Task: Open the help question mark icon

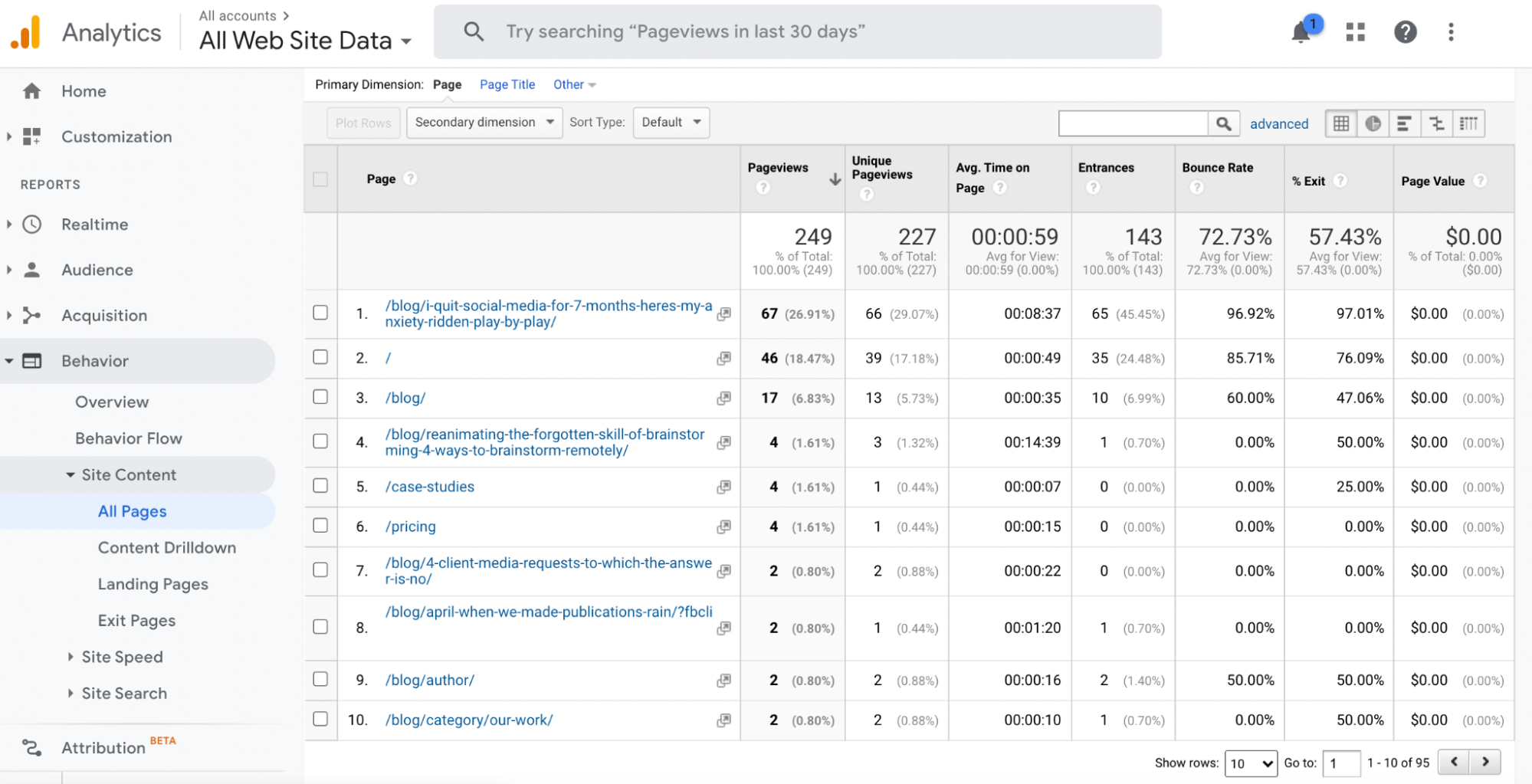Action: (1405, 32)
